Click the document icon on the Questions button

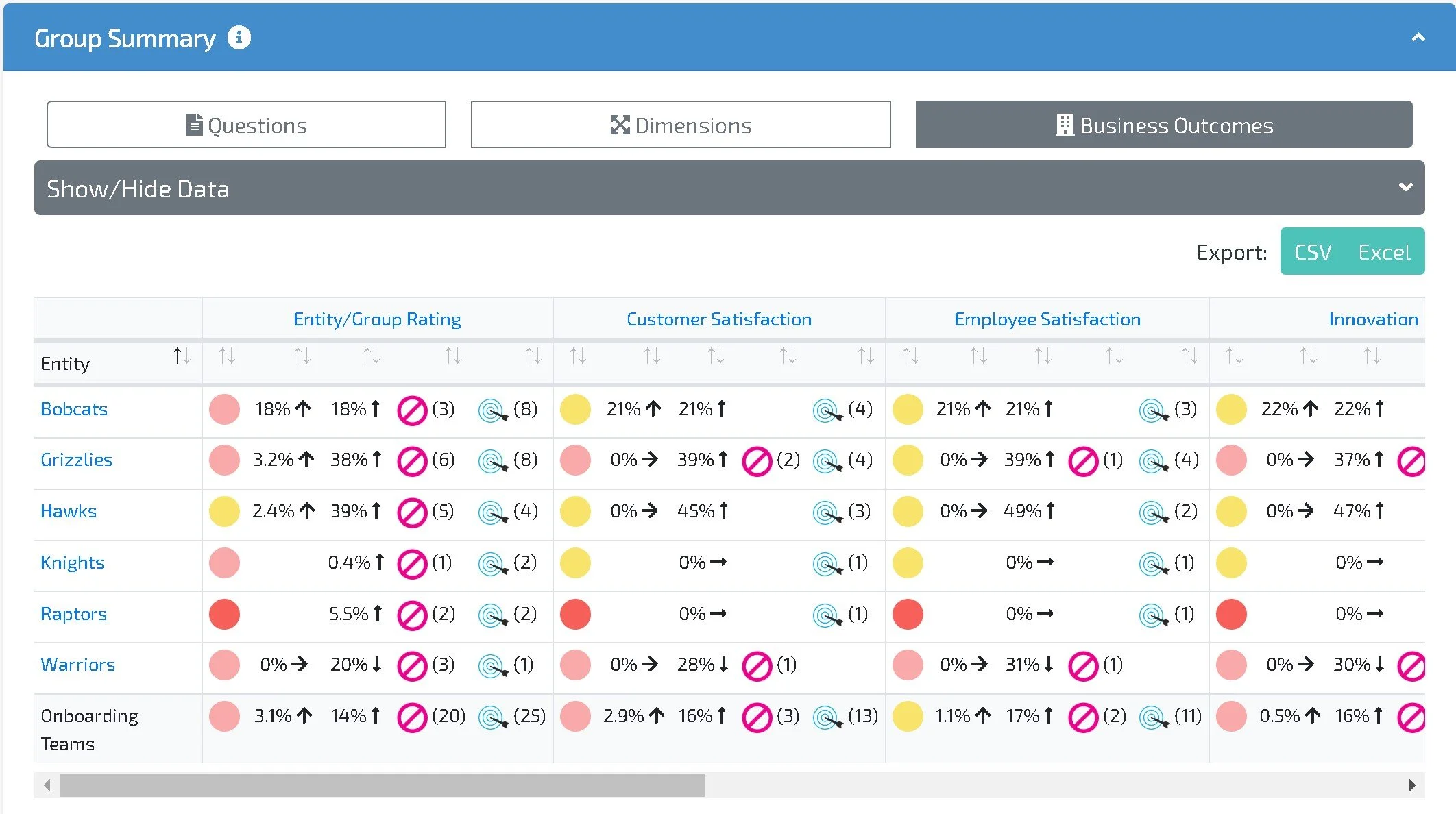[x=195, y=124]
